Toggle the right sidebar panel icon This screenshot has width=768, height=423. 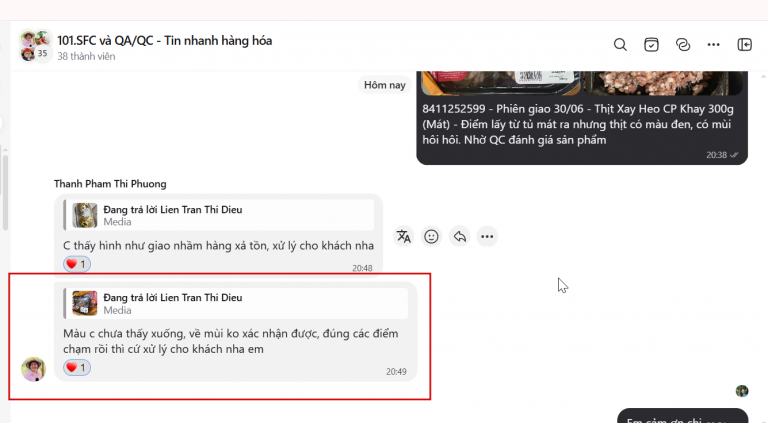(x=744, y=45)
